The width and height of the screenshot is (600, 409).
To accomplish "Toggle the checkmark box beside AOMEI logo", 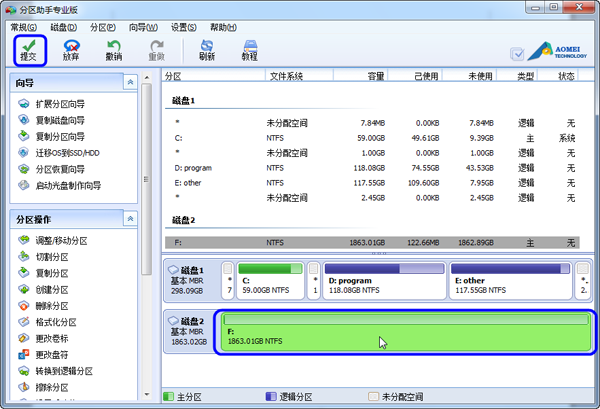I will pos(517,55).
